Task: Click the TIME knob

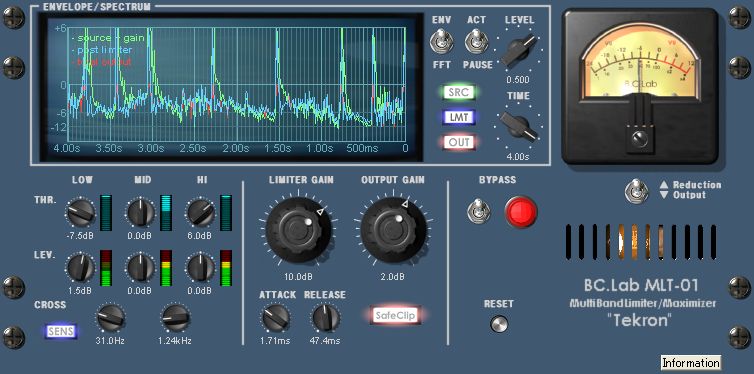Action: (x=519, y=126)
